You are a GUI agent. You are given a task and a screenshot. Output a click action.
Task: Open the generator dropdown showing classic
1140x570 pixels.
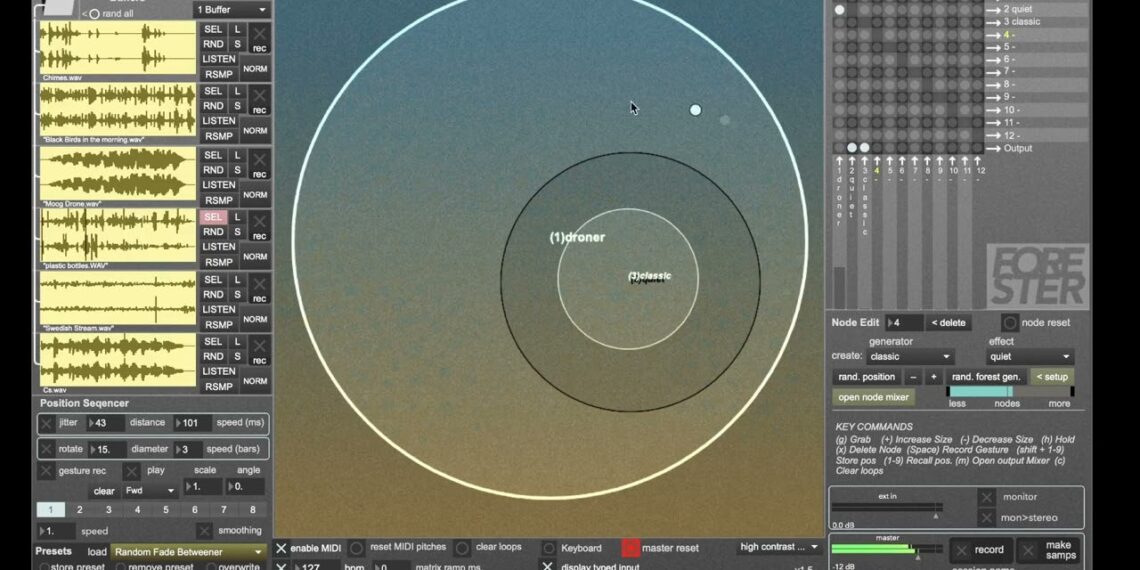click(909, 357)
